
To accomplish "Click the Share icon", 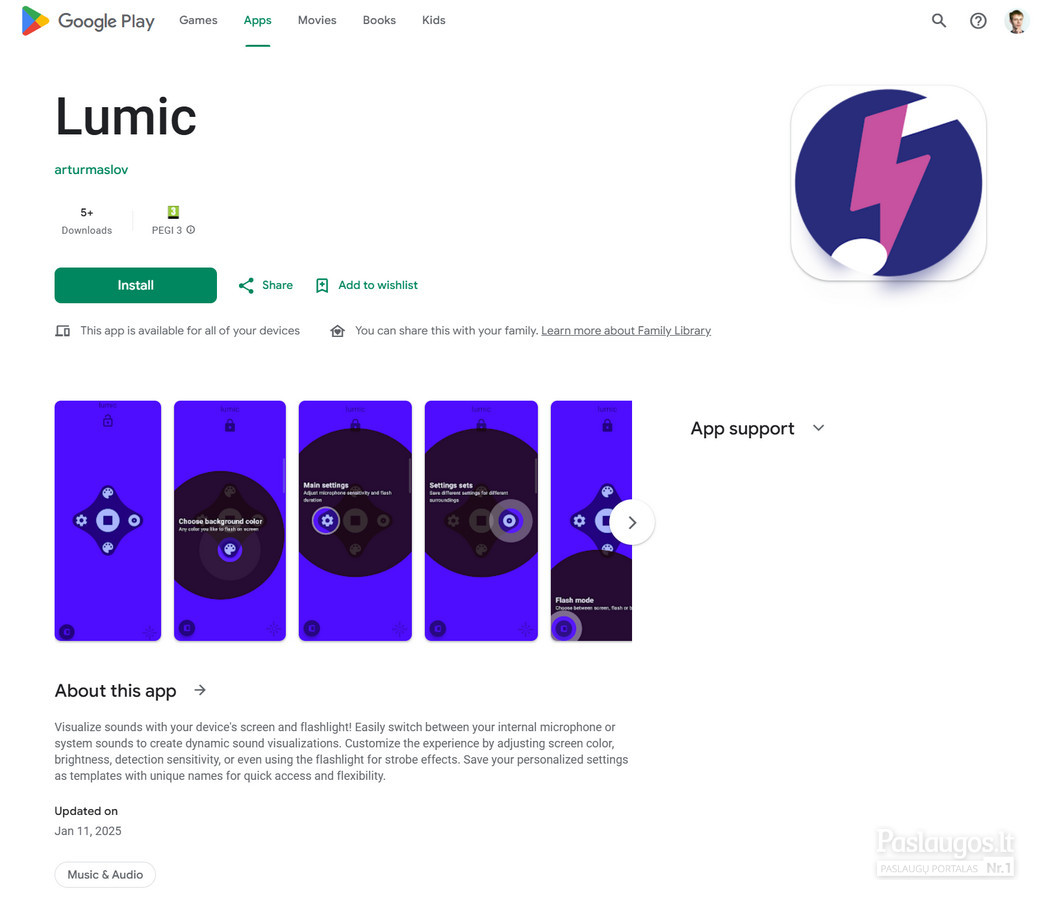I will click(246, 285).
